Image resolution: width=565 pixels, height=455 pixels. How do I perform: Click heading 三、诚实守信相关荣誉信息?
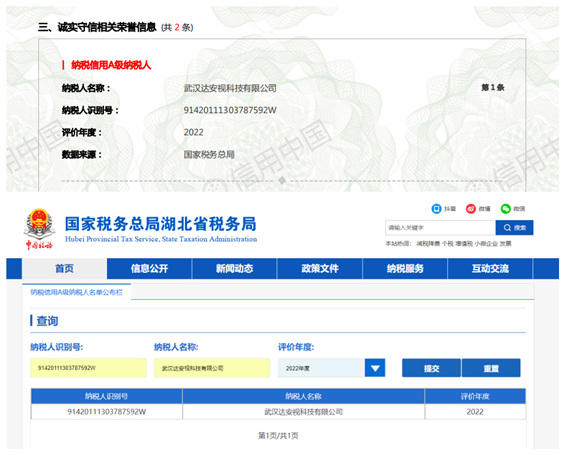pos(97,27)
